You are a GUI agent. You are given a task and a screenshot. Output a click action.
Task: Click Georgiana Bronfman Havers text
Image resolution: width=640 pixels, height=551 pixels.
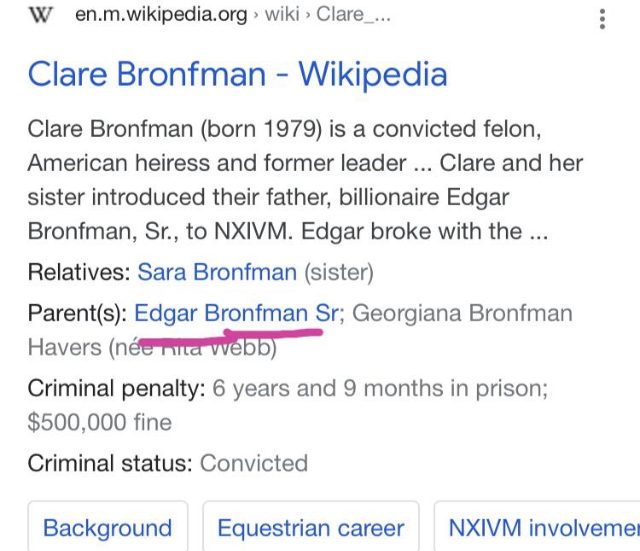tap(300, 330)
